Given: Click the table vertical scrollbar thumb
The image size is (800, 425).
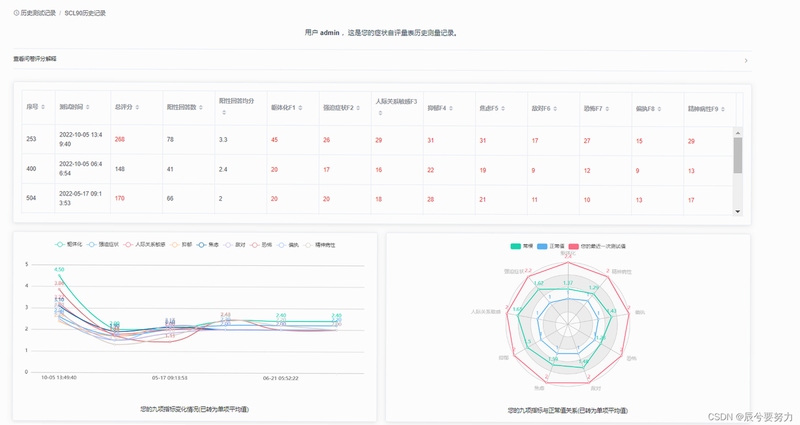Looking at the screenshot, I should pyautogui.click(x=737, y=155).
